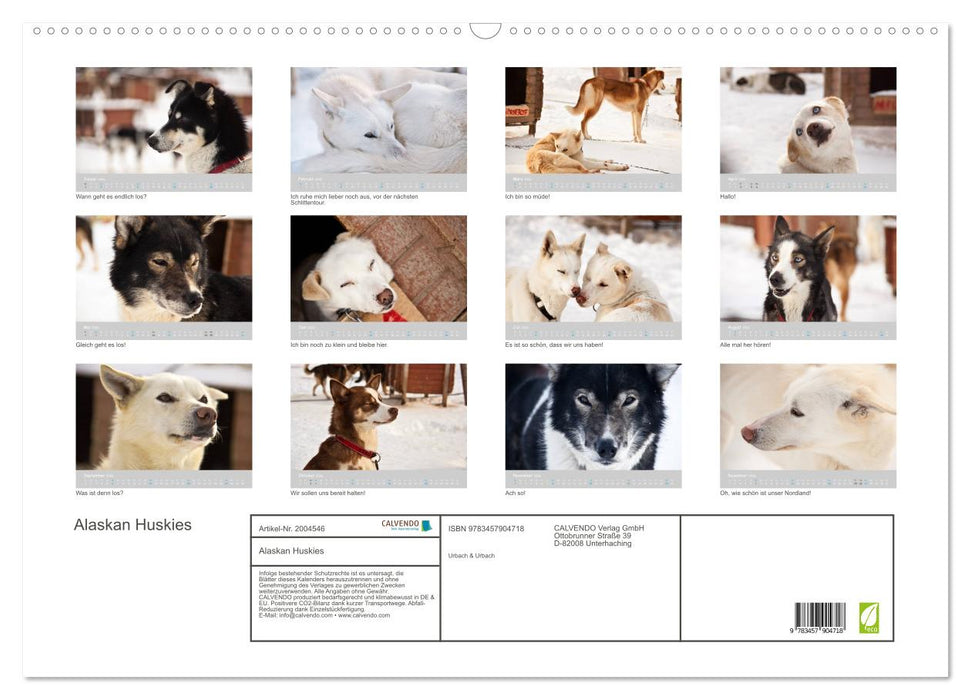
Task: Click caption 'Wann geht es endlich los?'
Action: pos(110,196)
